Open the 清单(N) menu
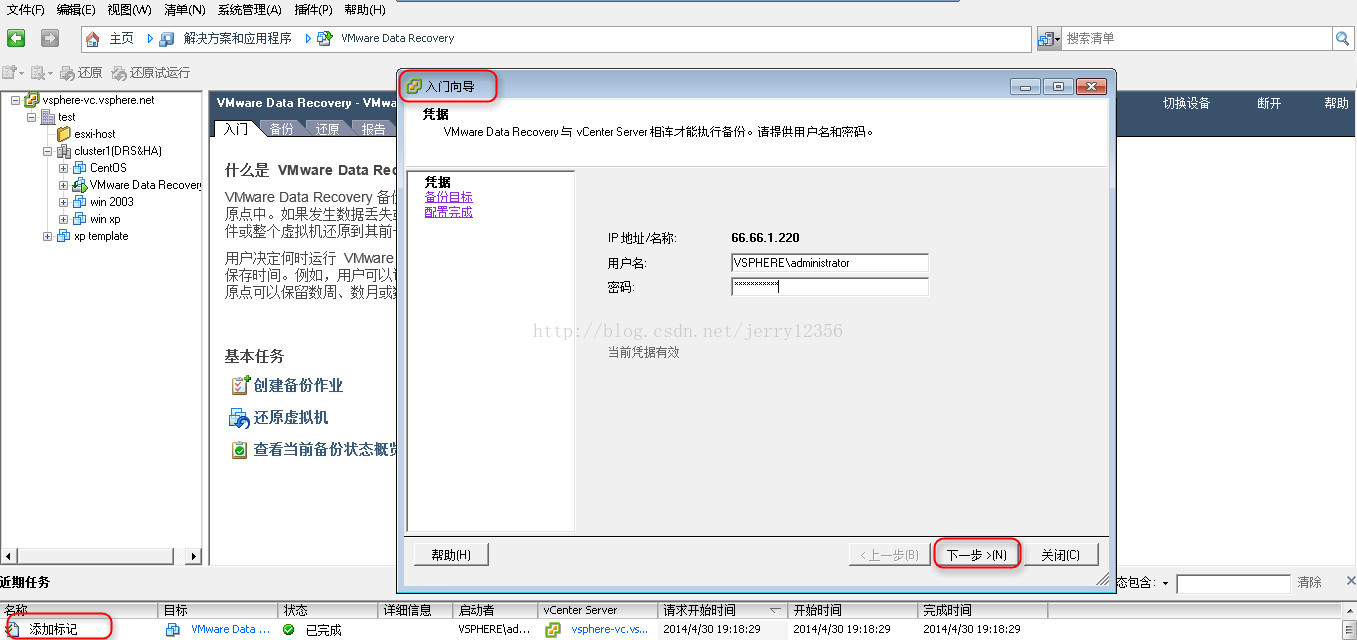1357x640 pixels. 184,10
